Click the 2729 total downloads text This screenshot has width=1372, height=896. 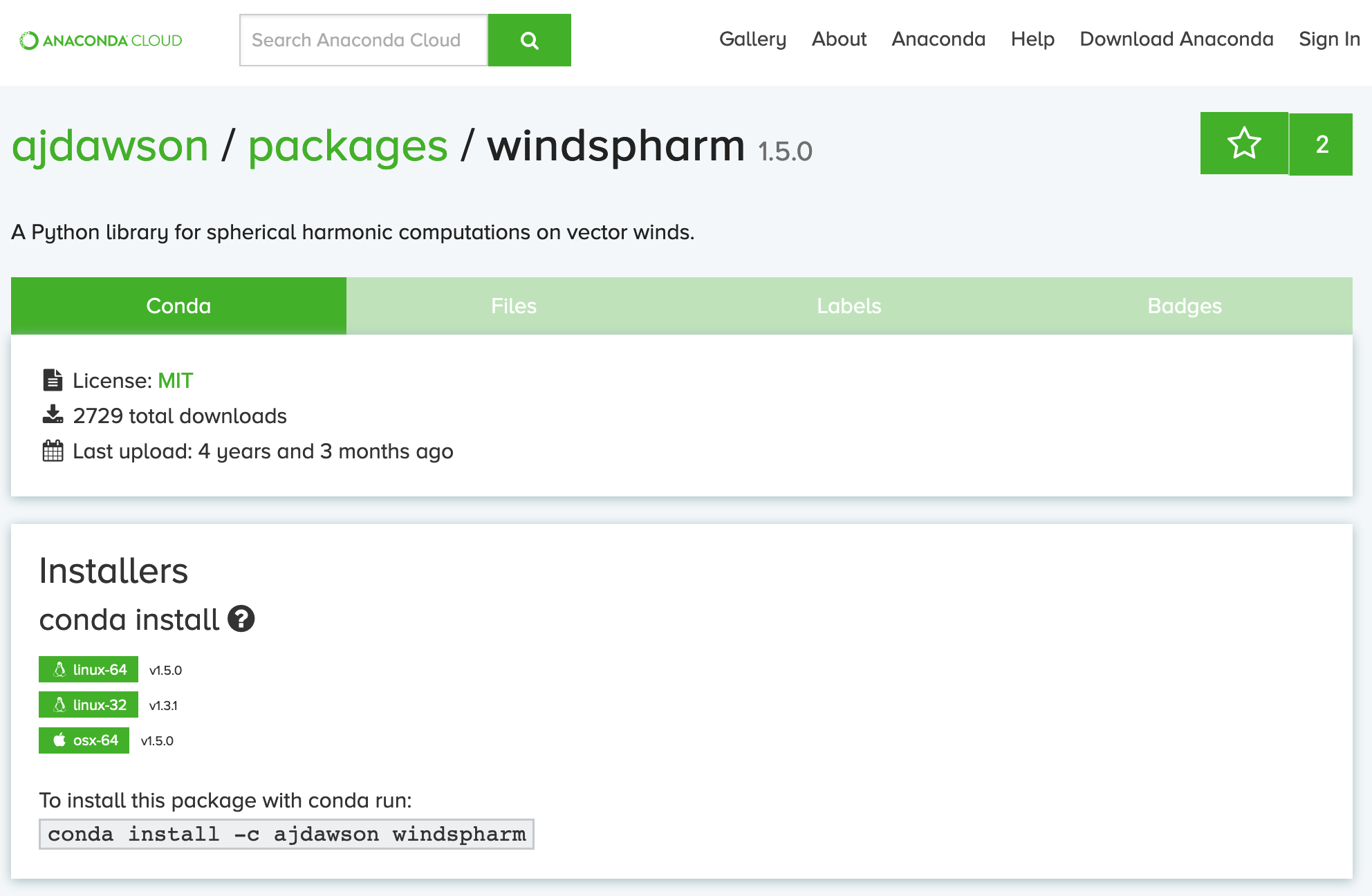[180, 416]
